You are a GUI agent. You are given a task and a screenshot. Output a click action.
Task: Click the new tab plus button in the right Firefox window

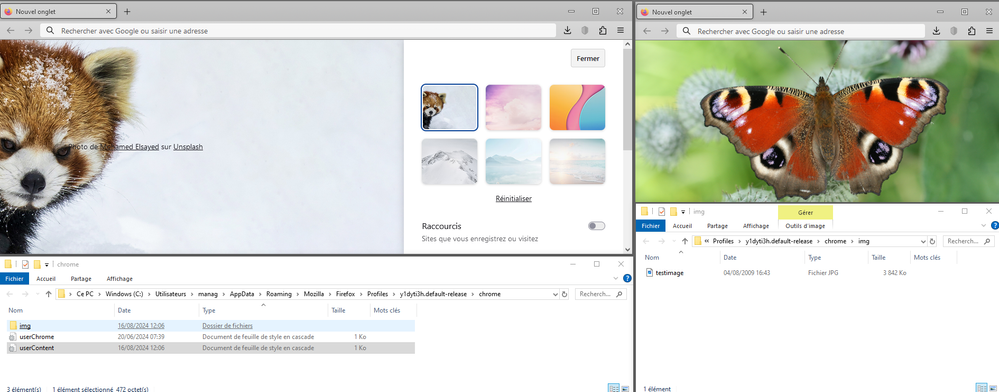[x=763, y=11]
